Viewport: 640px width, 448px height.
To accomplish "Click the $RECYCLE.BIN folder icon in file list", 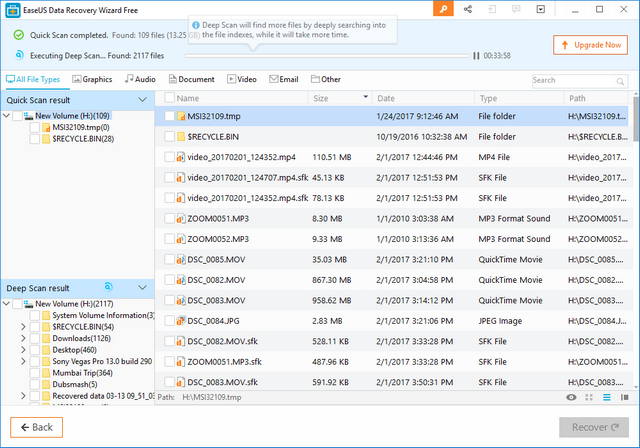I will coord(181,137).
